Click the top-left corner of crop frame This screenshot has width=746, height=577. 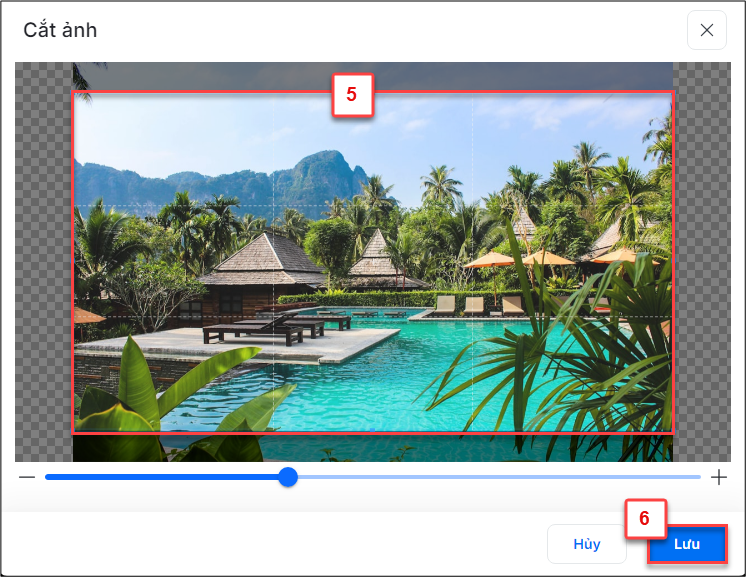[73, 92]
